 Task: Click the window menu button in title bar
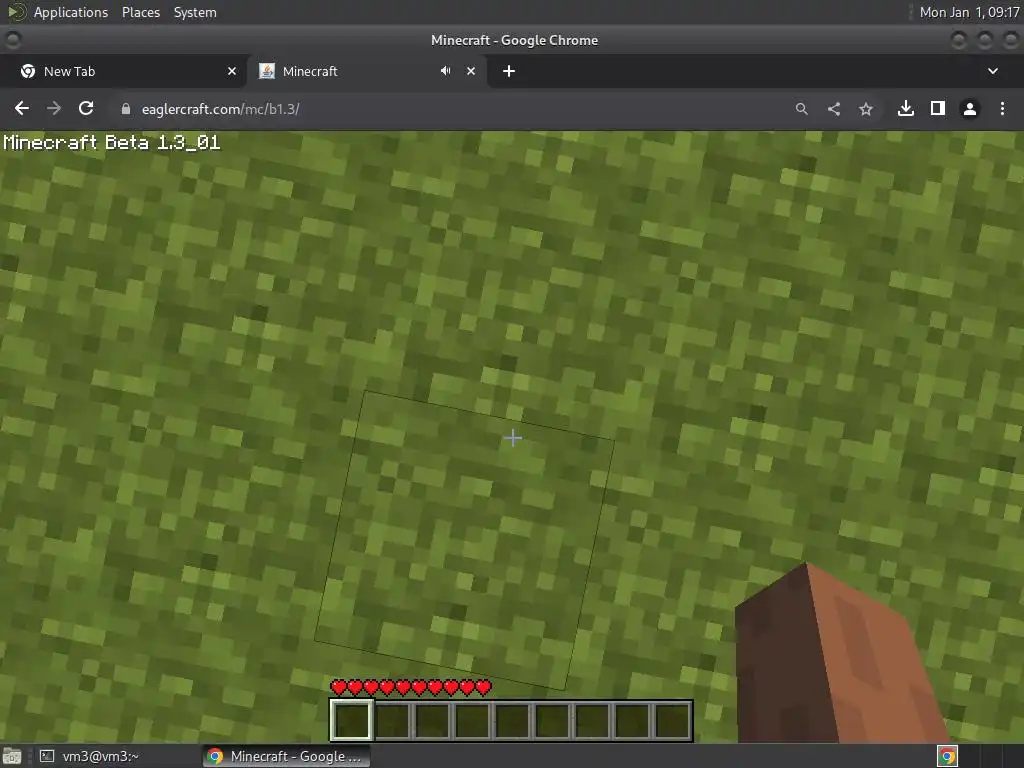click(x=13, y=40)
